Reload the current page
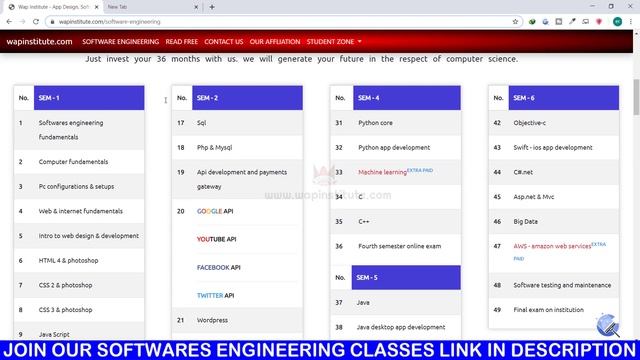The height and width of the screenshot is (360, 640). (x=36, y=22)
